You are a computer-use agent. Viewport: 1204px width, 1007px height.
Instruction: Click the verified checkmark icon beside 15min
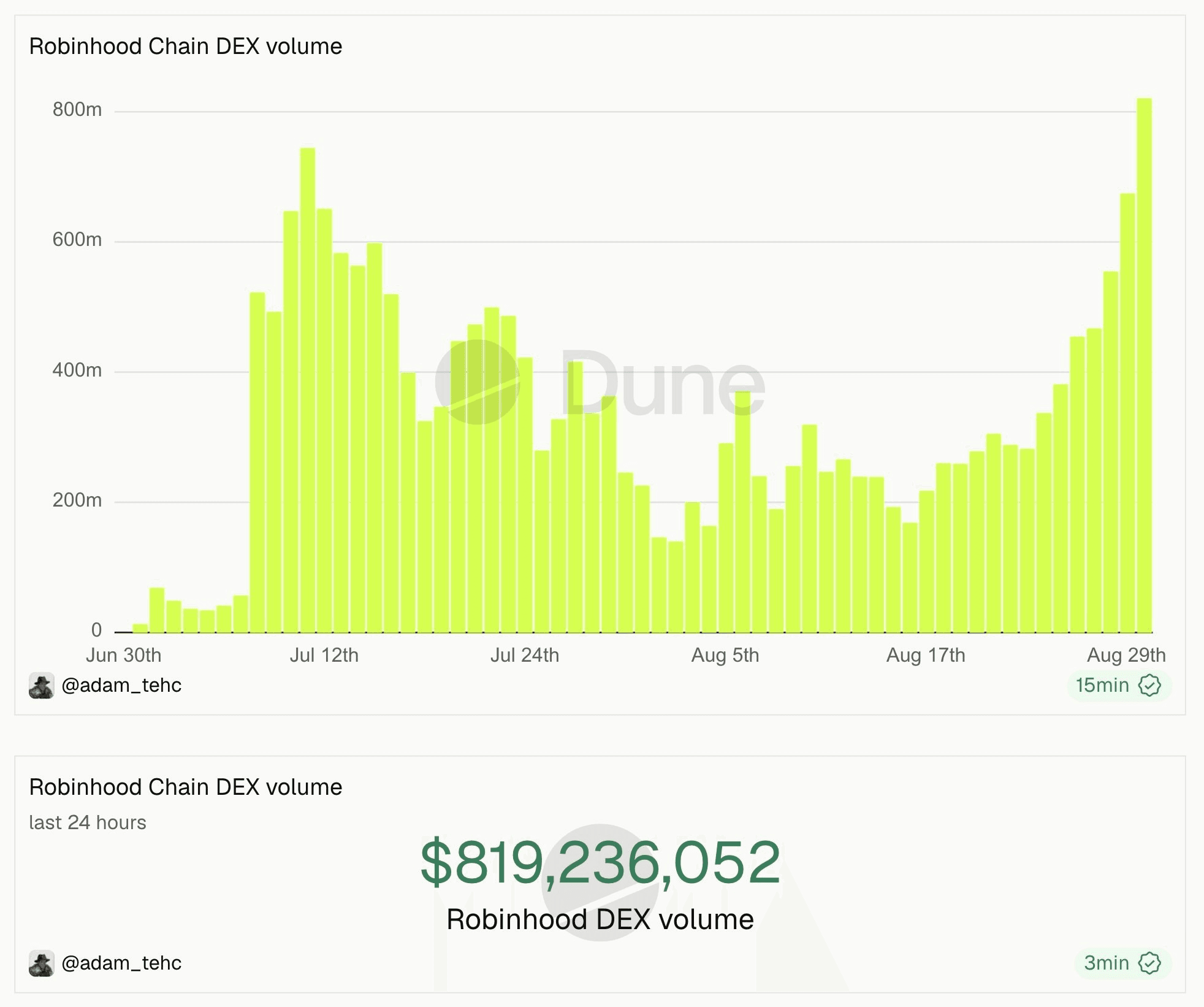[x=1149, y=685]
